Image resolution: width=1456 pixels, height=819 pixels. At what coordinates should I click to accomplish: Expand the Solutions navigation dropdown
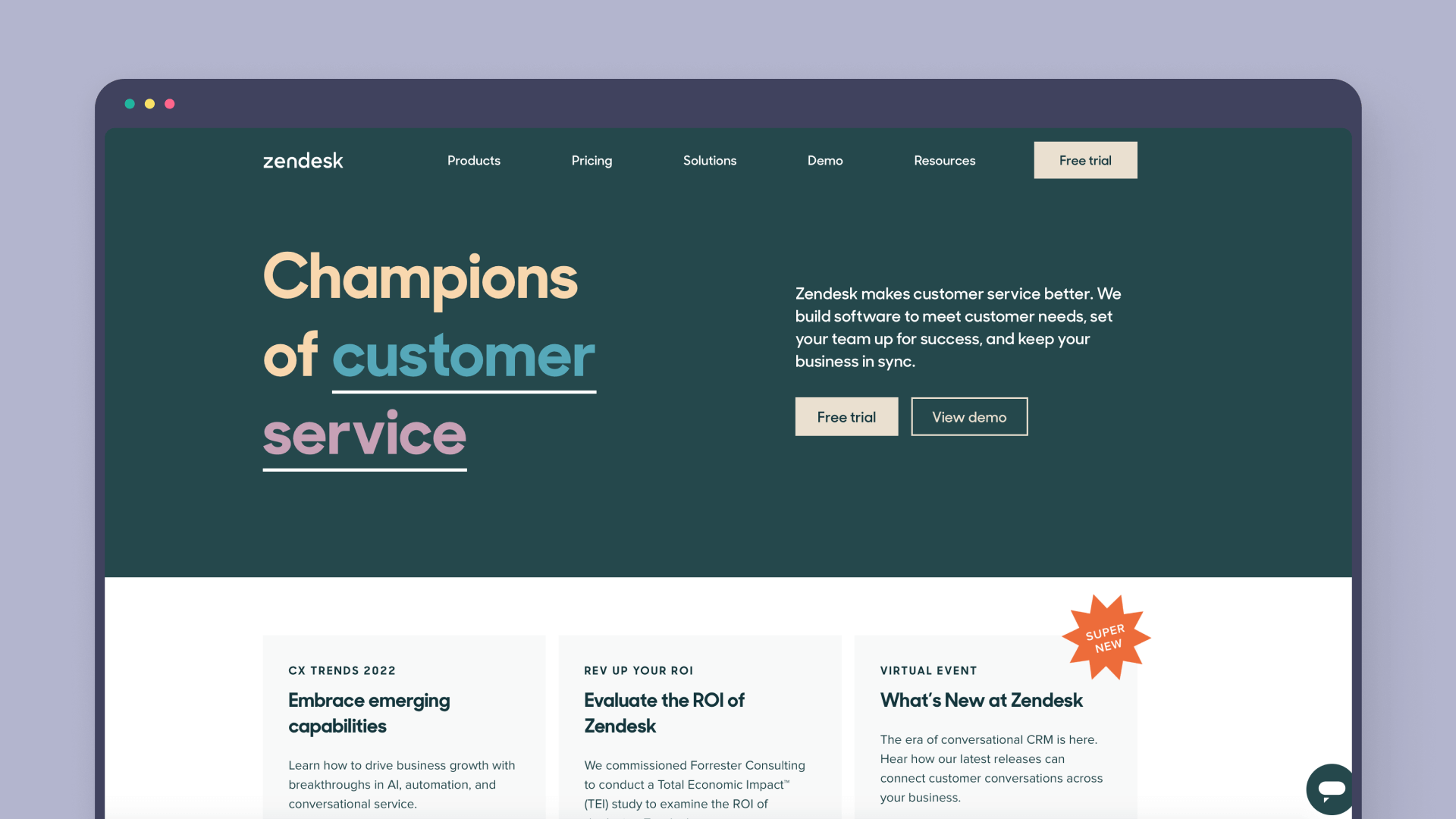pyautogui.click(x=709, y=160)
